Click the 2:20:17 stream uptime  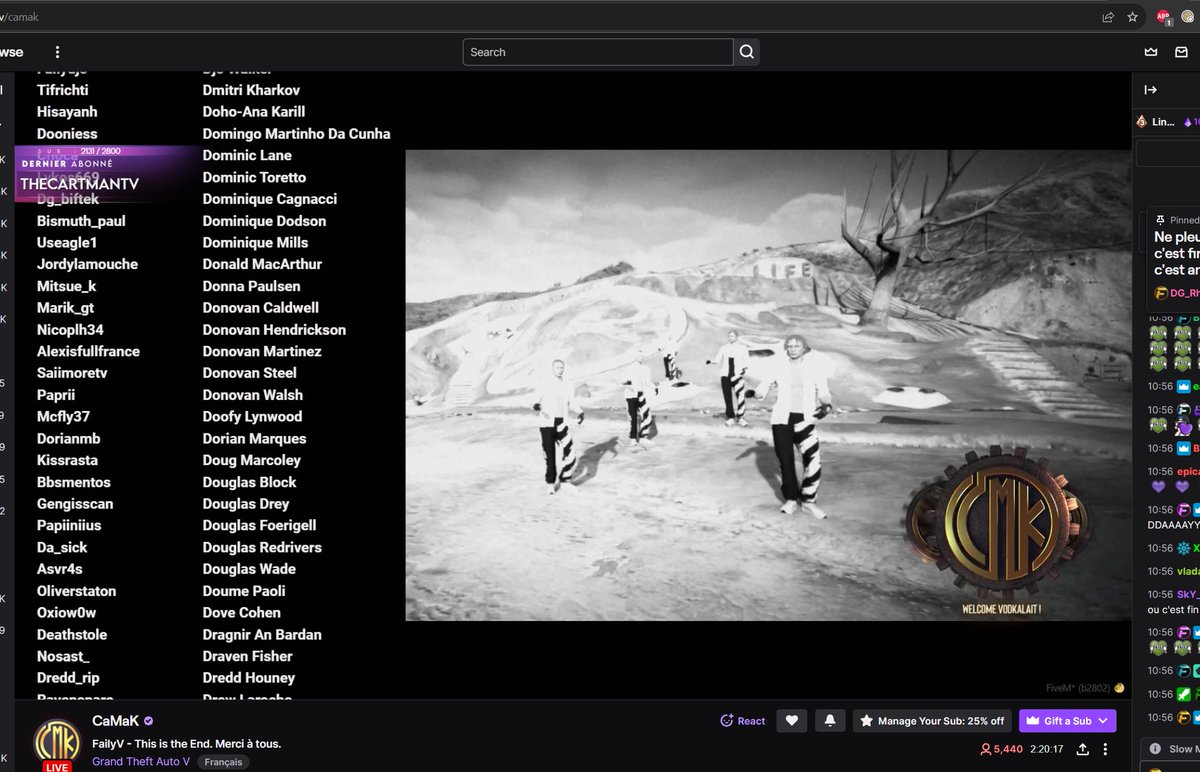[1046, 749]
